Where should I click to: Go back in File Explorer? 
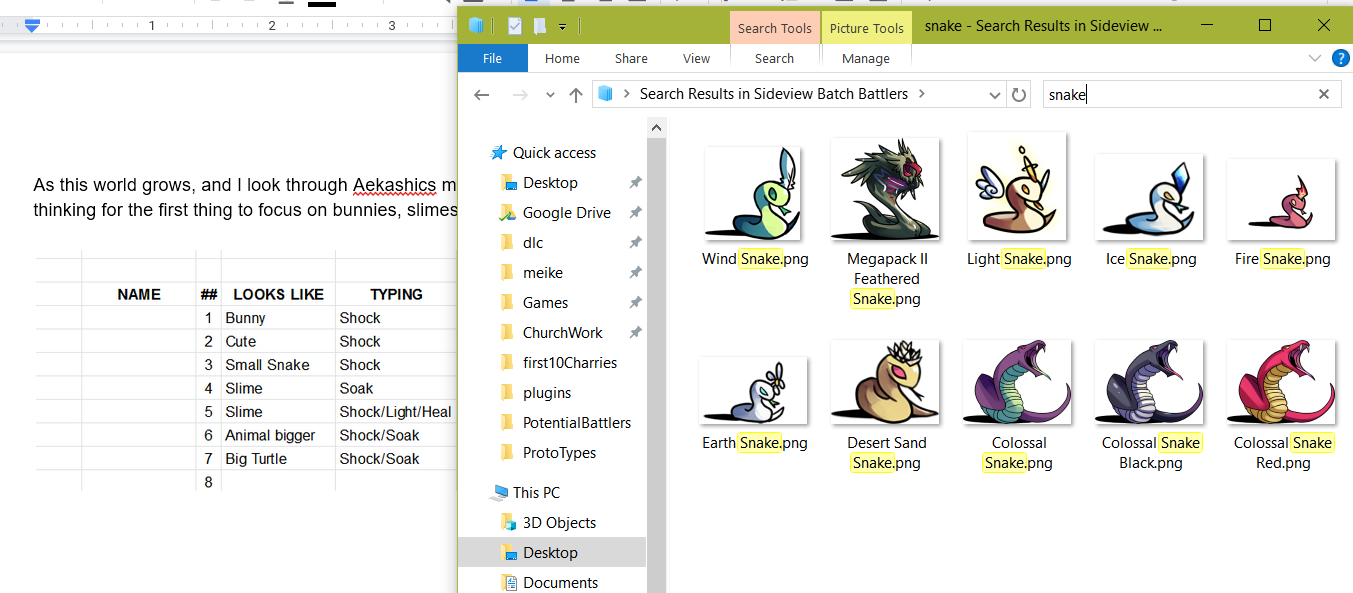[x=482, y=95]
